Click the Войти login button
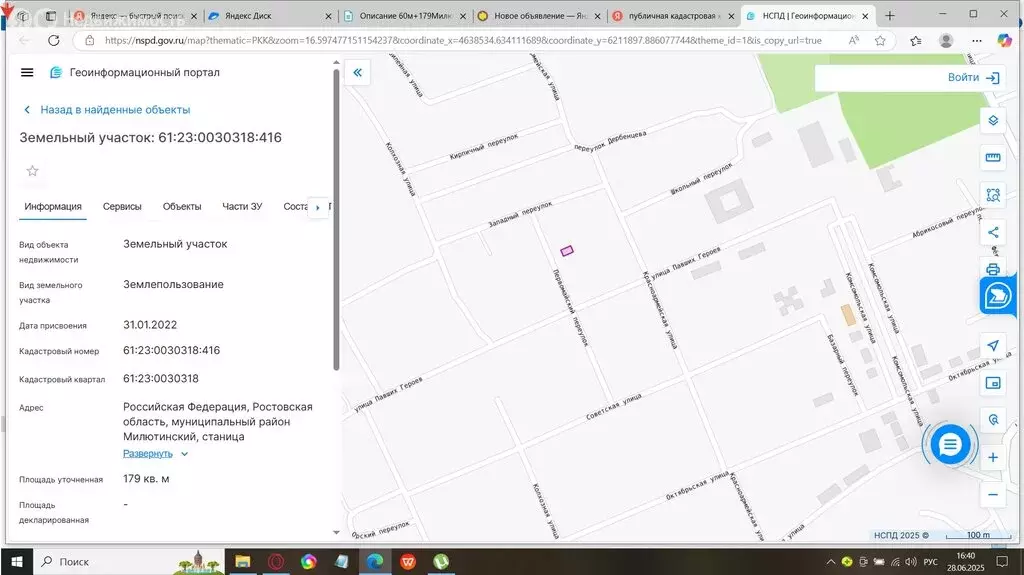The image size is (1024, 575). [x=963, y=77]
